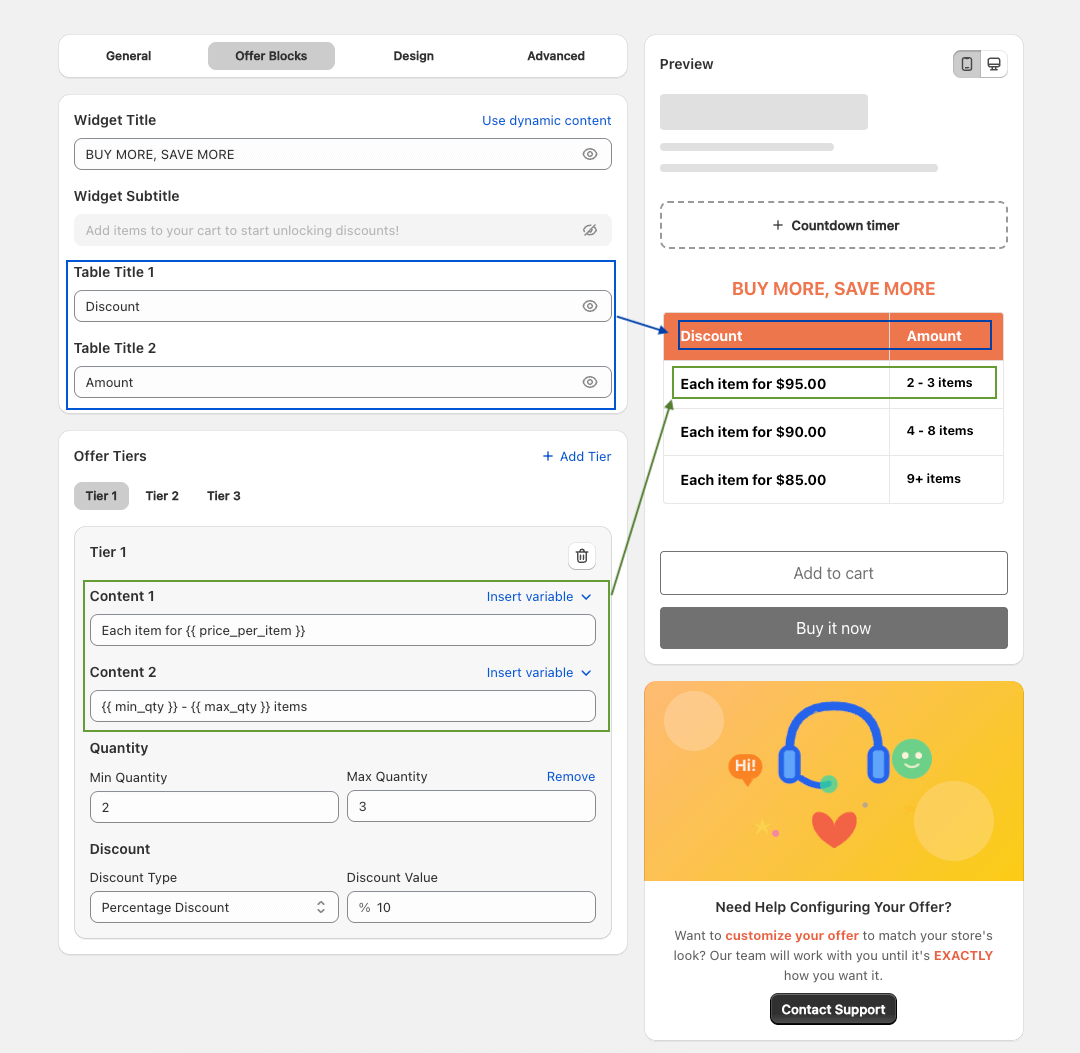Show the Widget Subtitle with the crossed-eye icon
Screen dimensions: 1080x1053
[590, 230]
